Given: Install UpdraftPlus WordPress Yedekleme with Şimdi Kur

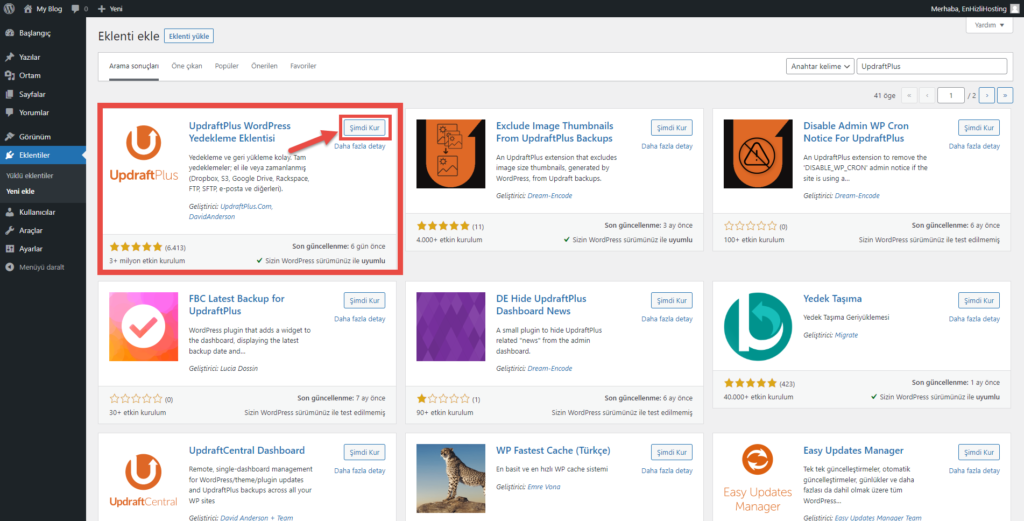Looking at the screenshot, I should (x=365, y=127).
